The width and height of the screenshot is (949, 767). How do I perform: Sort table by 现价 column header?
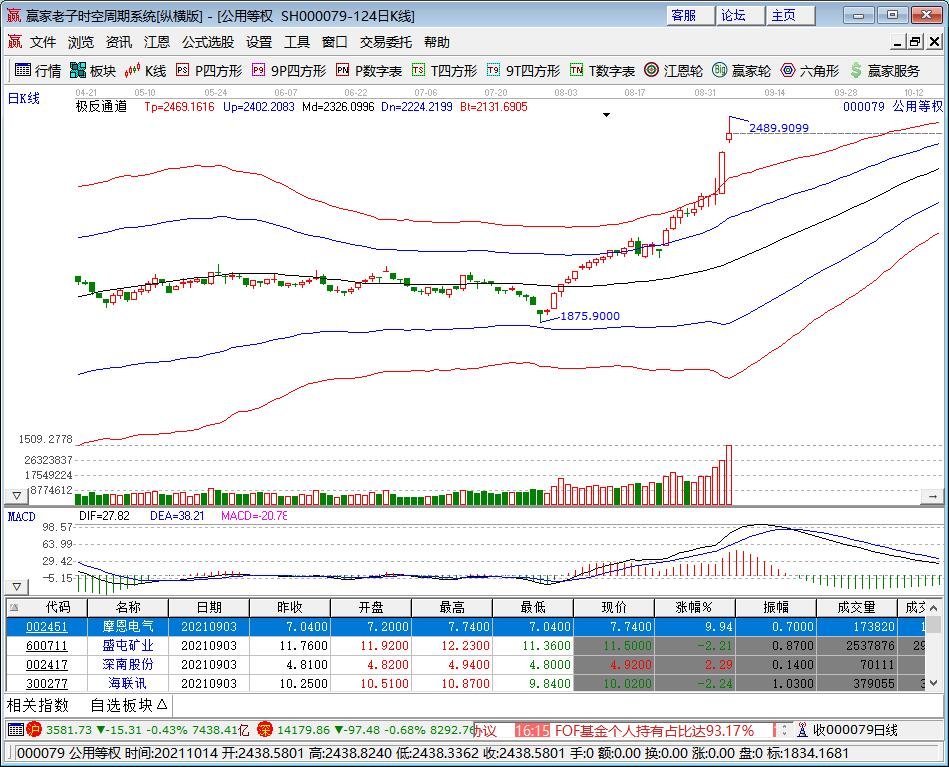[613, 607]
